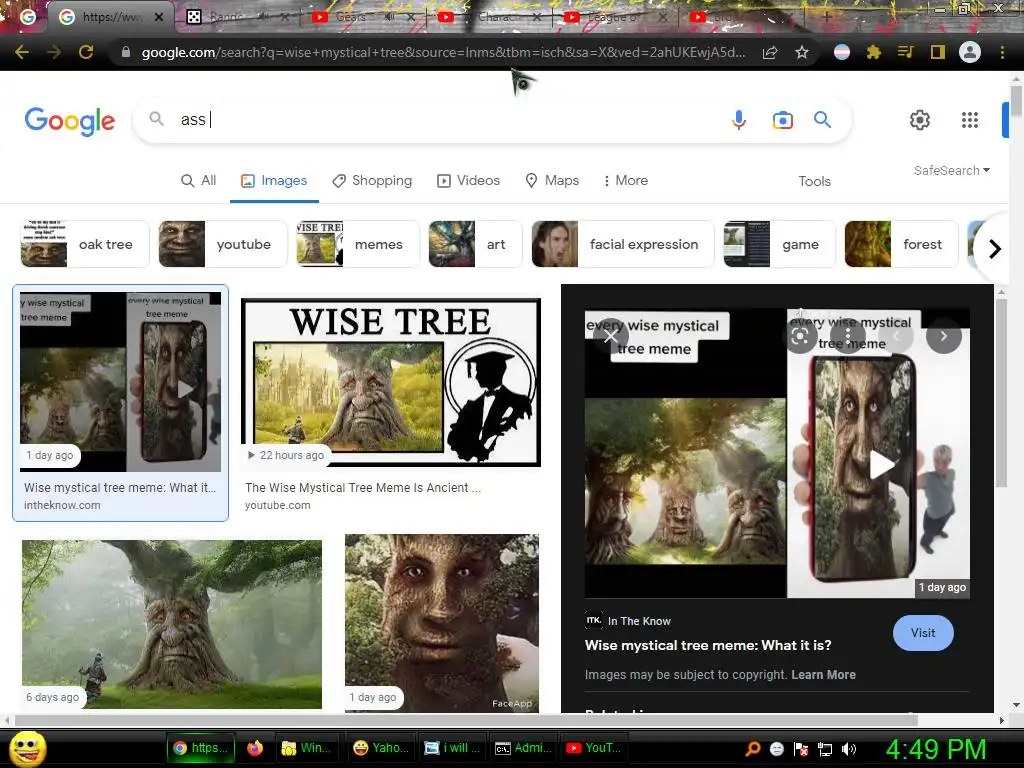Open the Extensions puzzle piece icon
Viewport: 1024px width, 768px height.
[x=874, y=52]
